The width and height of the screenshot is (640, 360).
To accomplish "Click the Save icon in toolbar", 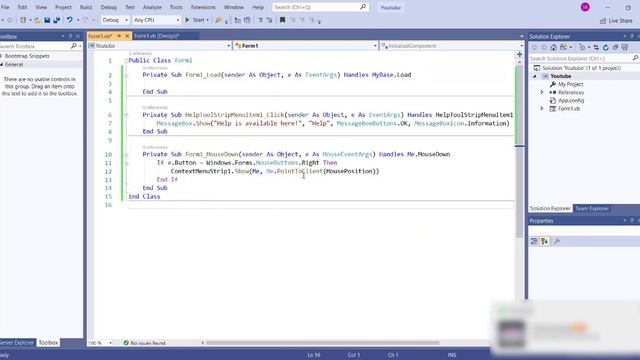I will (47, 20).
